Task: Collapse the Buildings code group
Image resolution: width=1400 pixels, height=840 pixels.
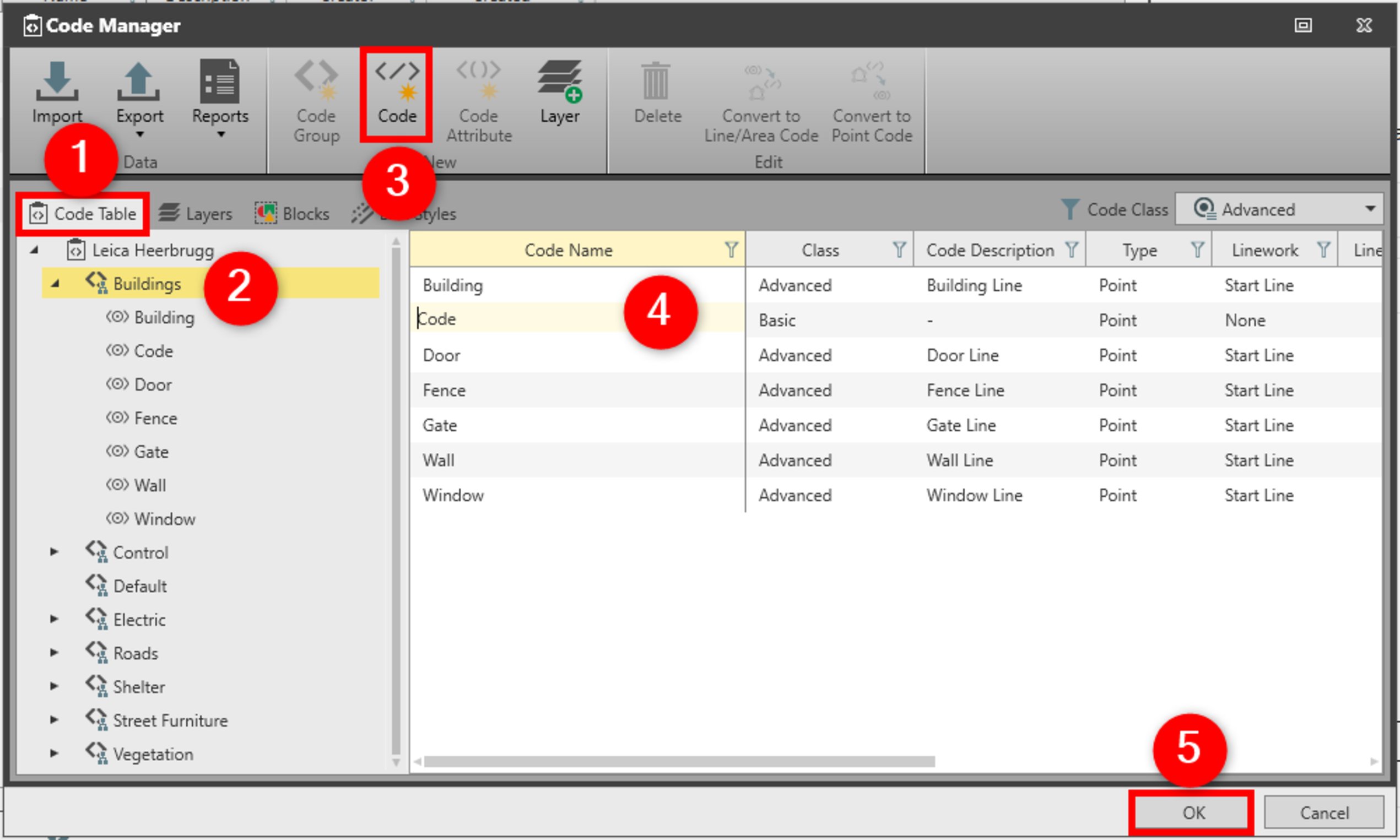Action: tap(55, 284)
